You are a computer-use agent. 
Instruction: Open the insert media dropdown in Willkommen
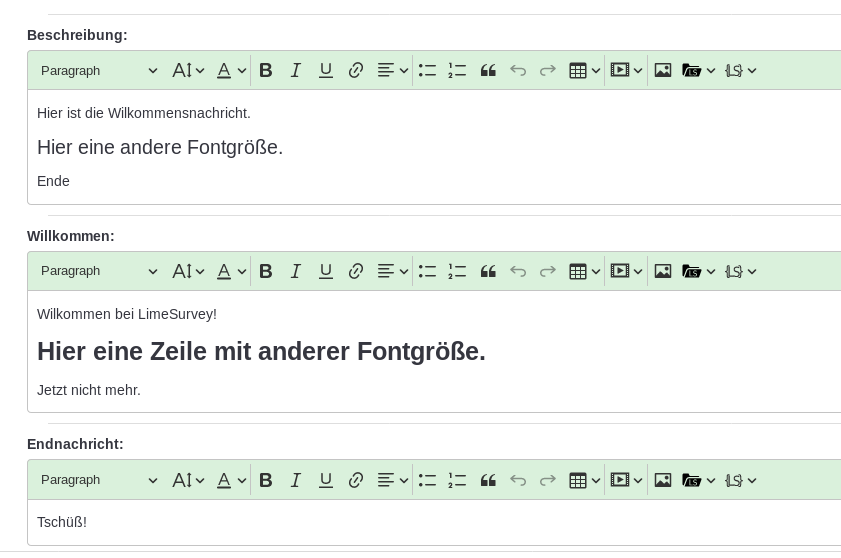(x=626, y=271)
